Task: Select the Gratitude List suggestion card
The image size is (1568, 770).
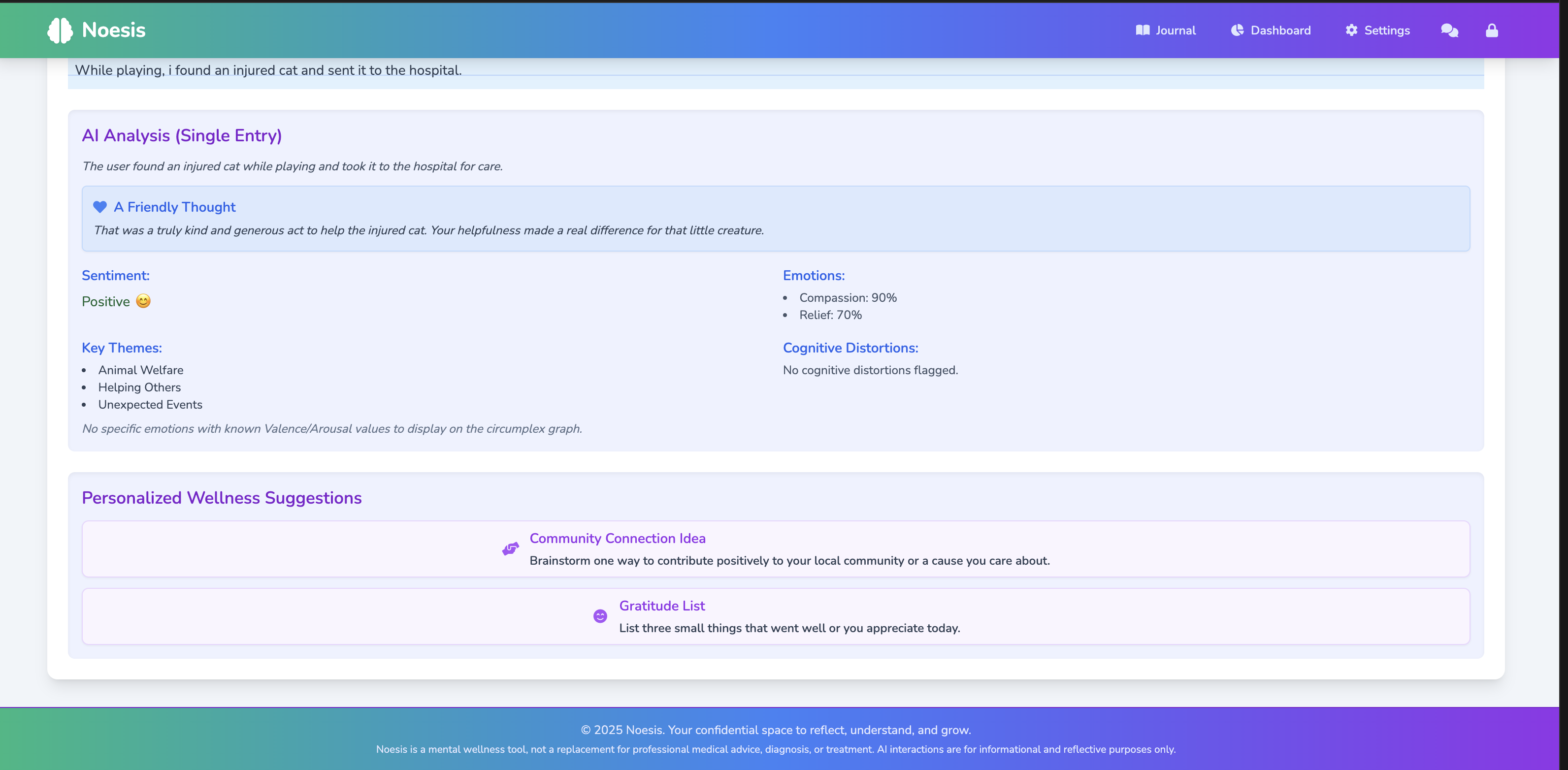Action: 662,606
